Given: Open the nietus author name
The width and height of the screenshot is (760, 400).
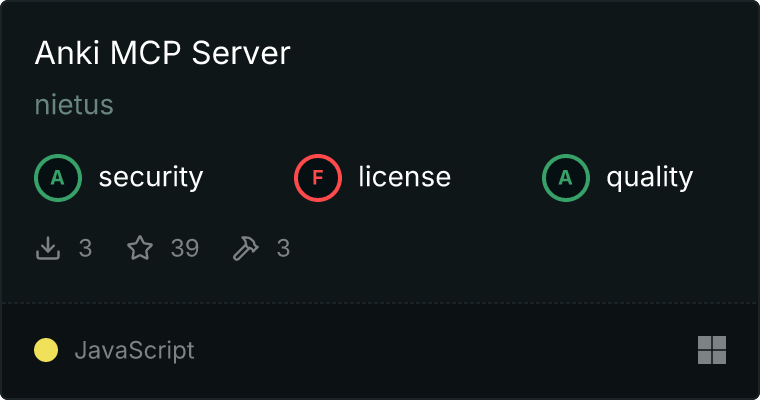Looking at the screenshot, I should [74, 106].
